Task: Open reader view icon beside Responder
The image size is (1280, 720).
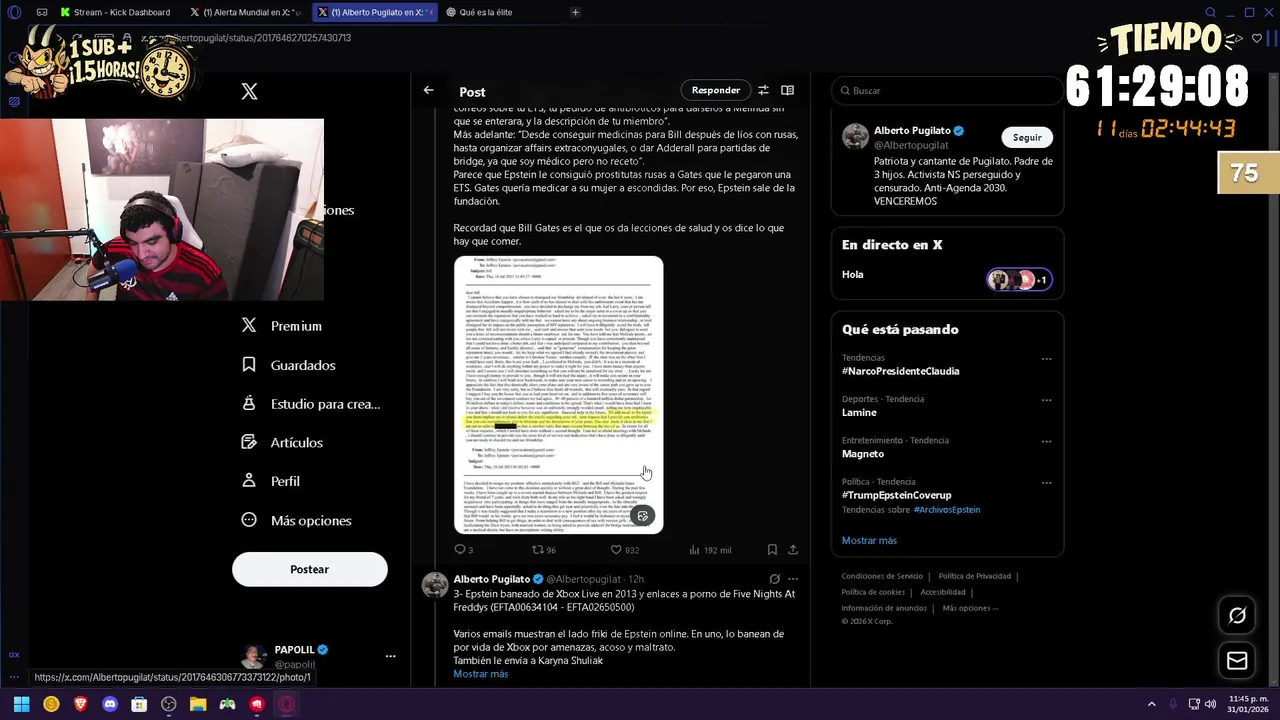Action: (787, 90)
